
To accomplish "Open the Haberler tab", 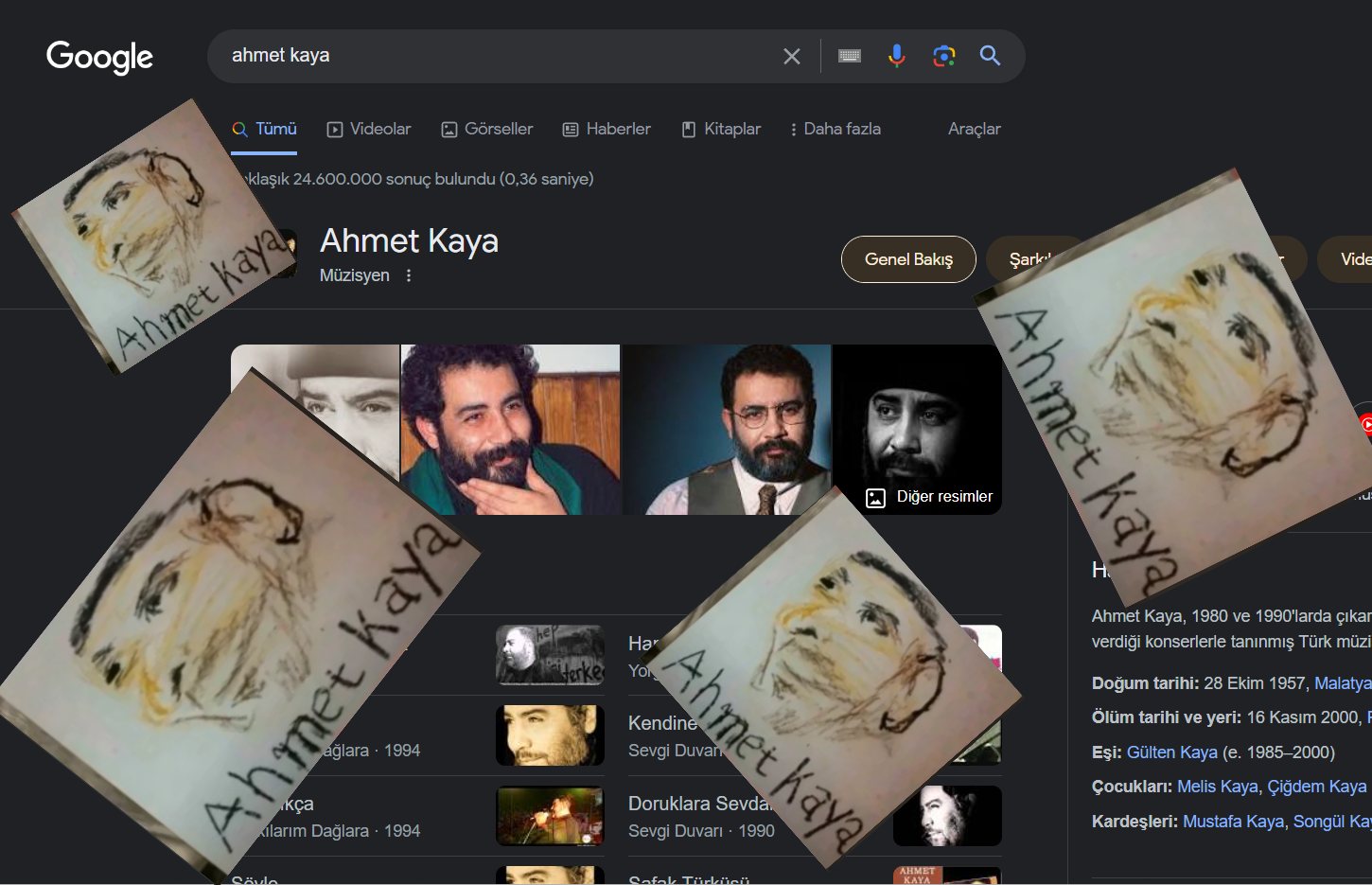I will 607,129.
